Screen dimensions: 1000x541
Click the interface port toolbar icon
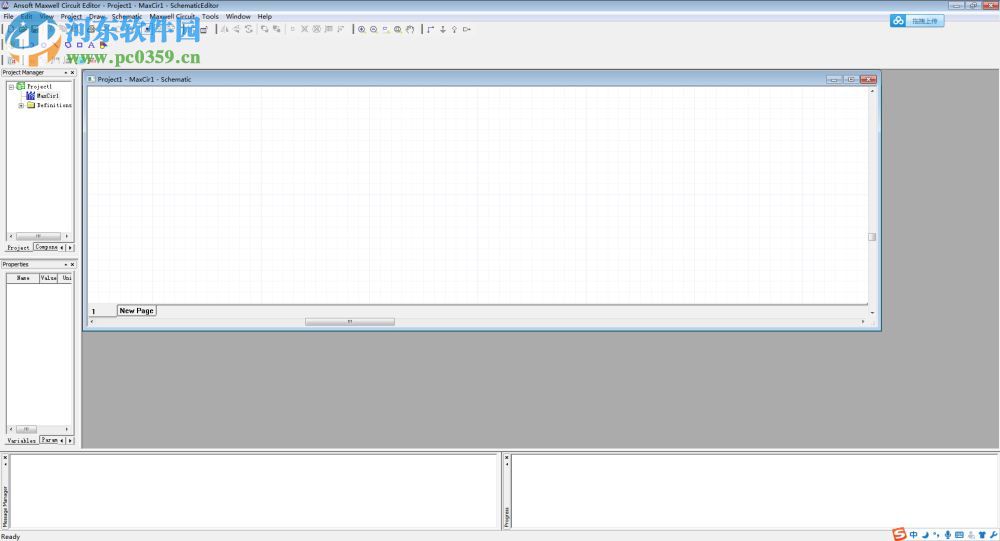[467, 29]
